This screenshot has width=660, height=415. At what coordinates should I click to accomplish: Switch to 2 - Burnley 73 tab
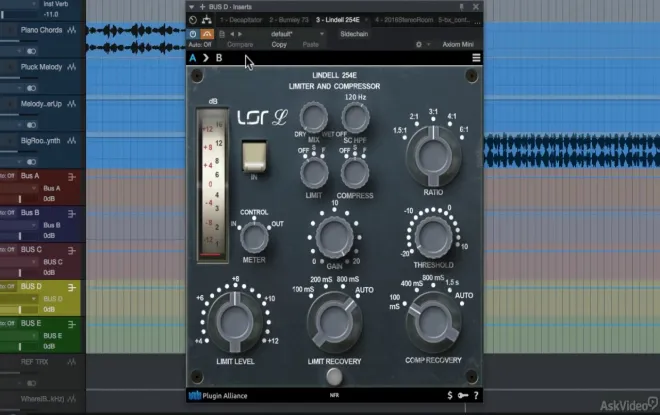point(289,20)
